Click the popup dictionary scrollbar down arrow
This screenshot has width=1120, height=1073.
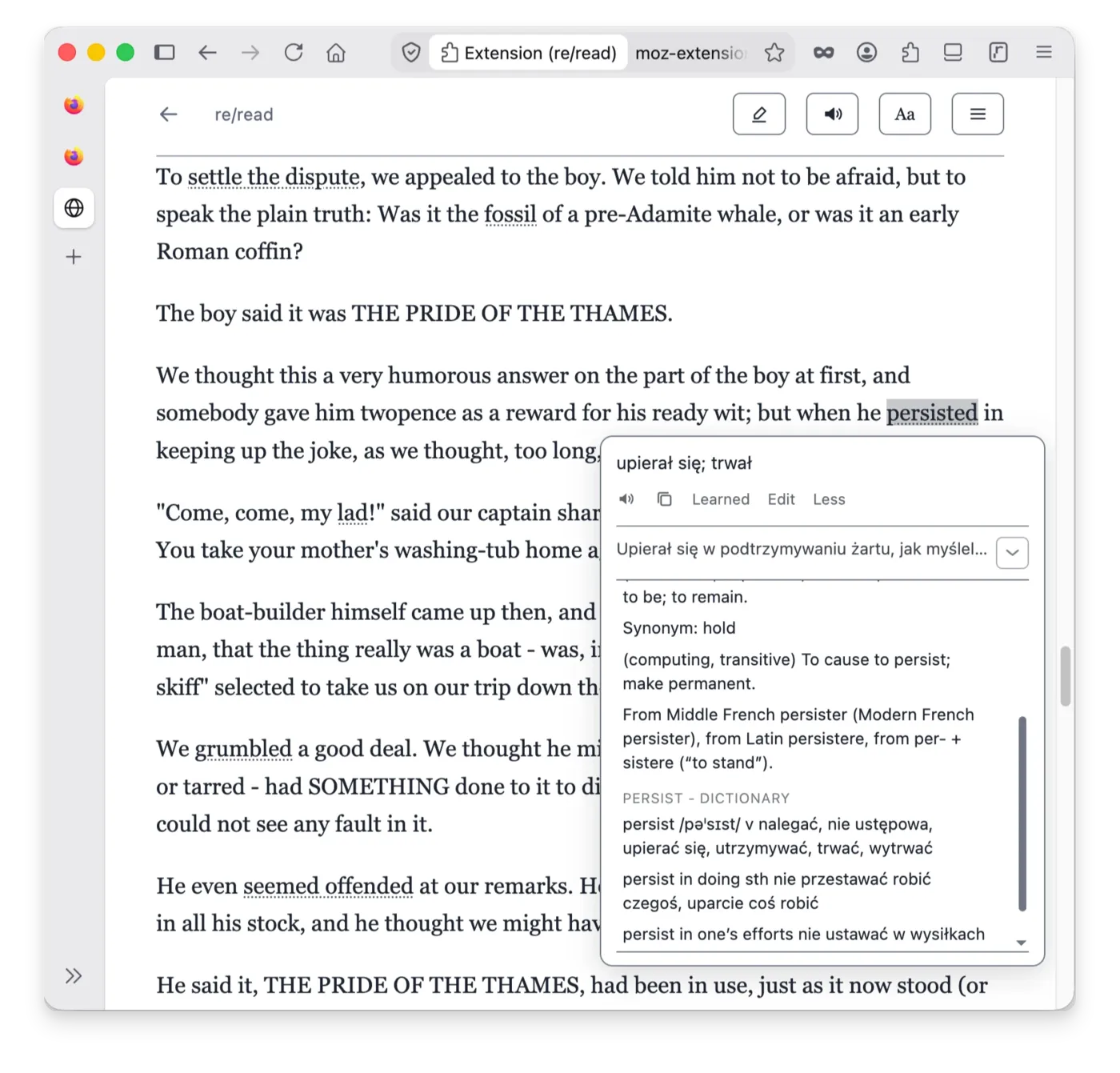tap(1022, 943)
